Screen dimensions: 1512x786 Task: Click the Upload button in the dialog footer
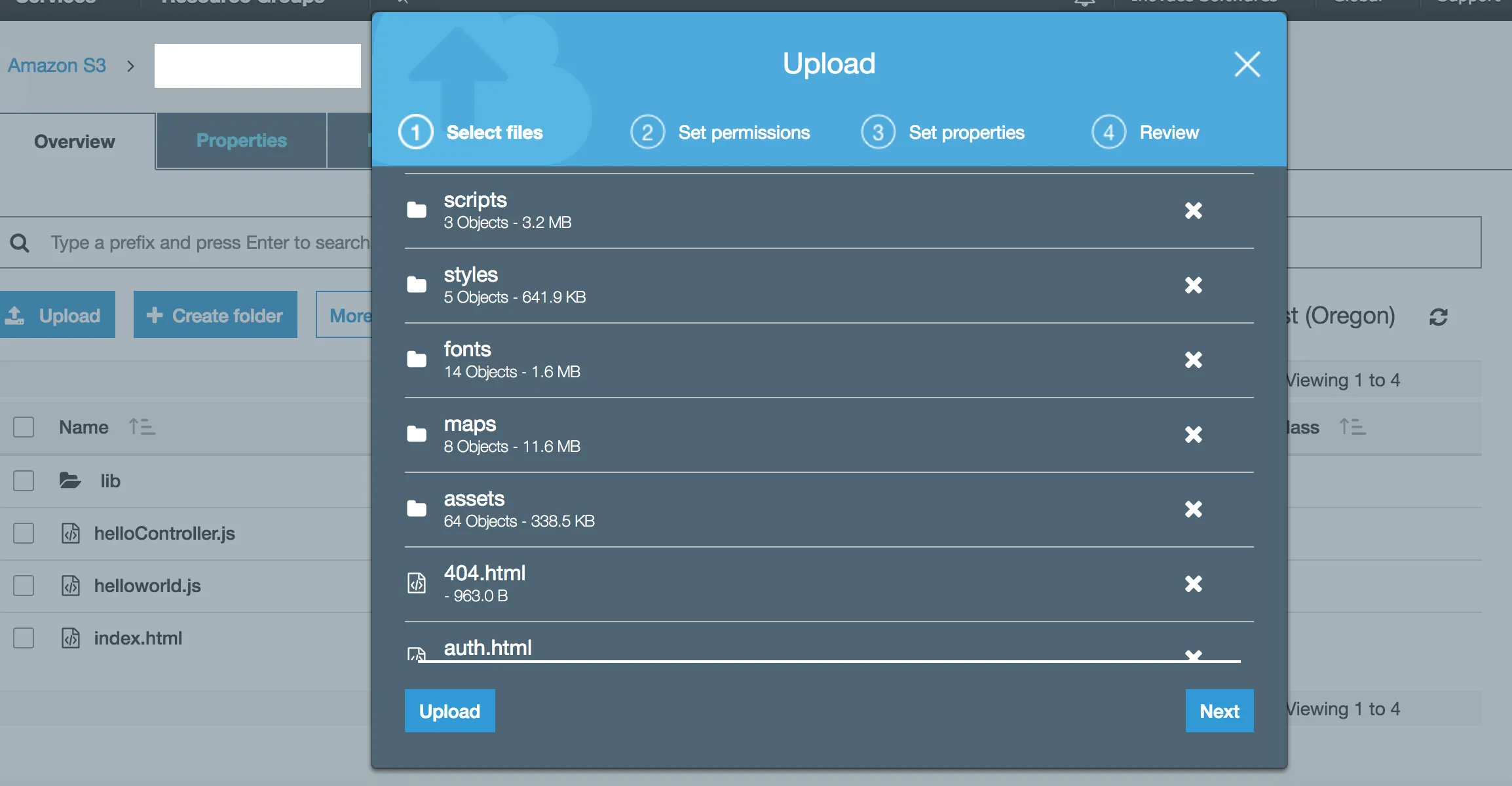pos(449,711)
